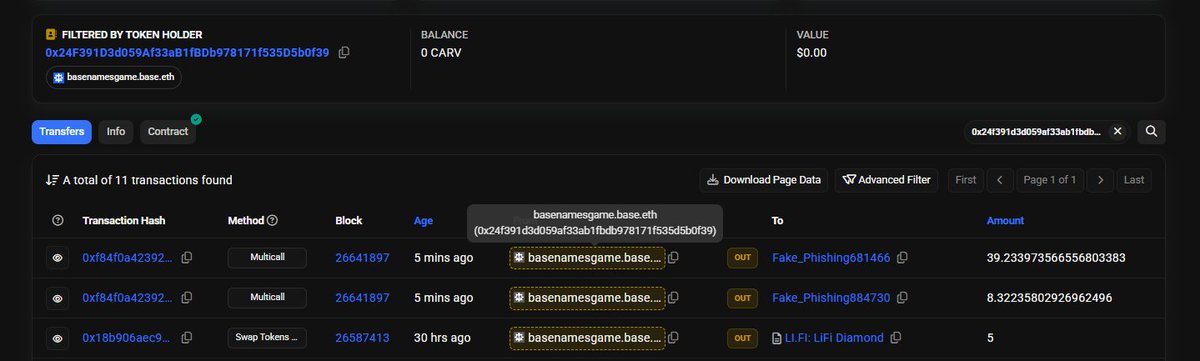Image resolution: width=1200 pixels, height=361 pixels.
Task: Open transaction 0x18b906aec9 details
Action: (x=127, y=338)
